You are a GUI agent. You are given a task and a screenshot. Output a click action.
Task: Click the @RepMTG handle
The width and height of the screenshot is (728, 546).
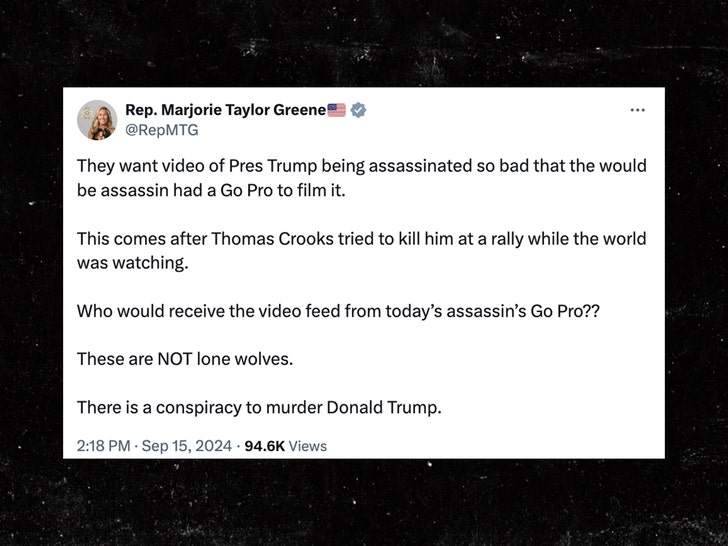click(162, 129)
